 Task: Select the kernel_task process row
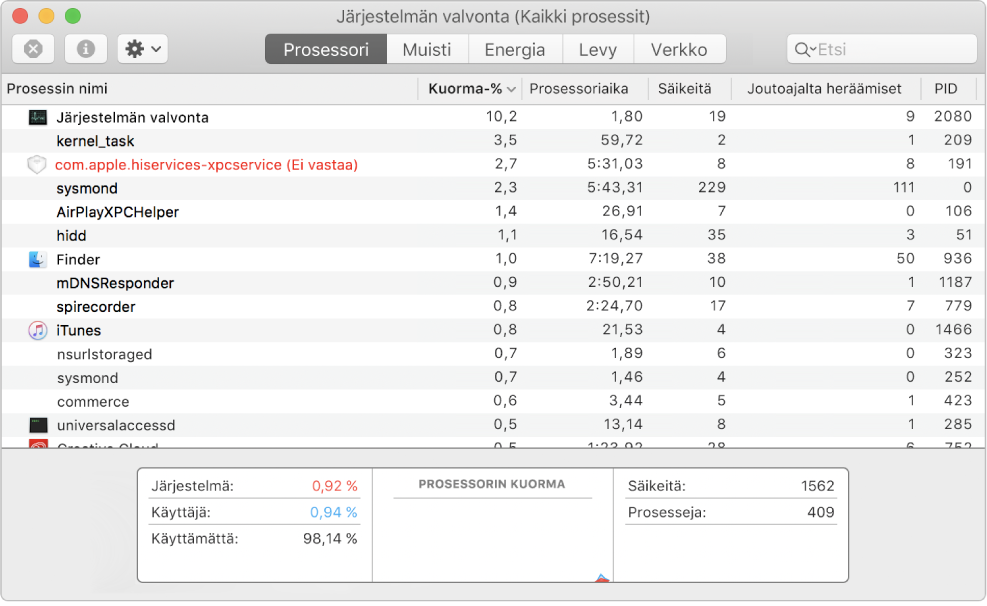coord(494,141)
